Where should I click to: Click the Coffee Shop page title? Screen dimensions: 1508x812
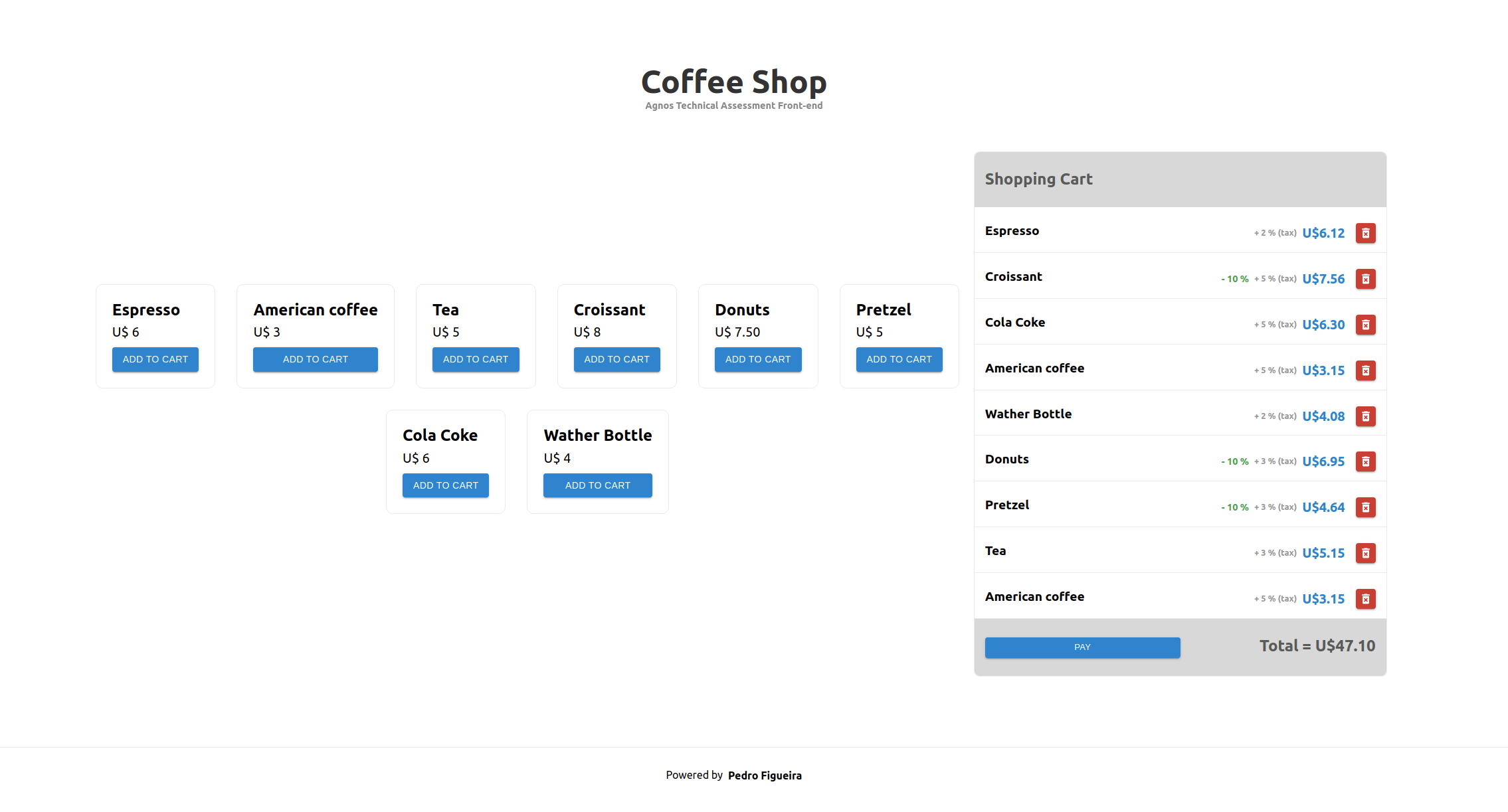(x=733, y=82)
